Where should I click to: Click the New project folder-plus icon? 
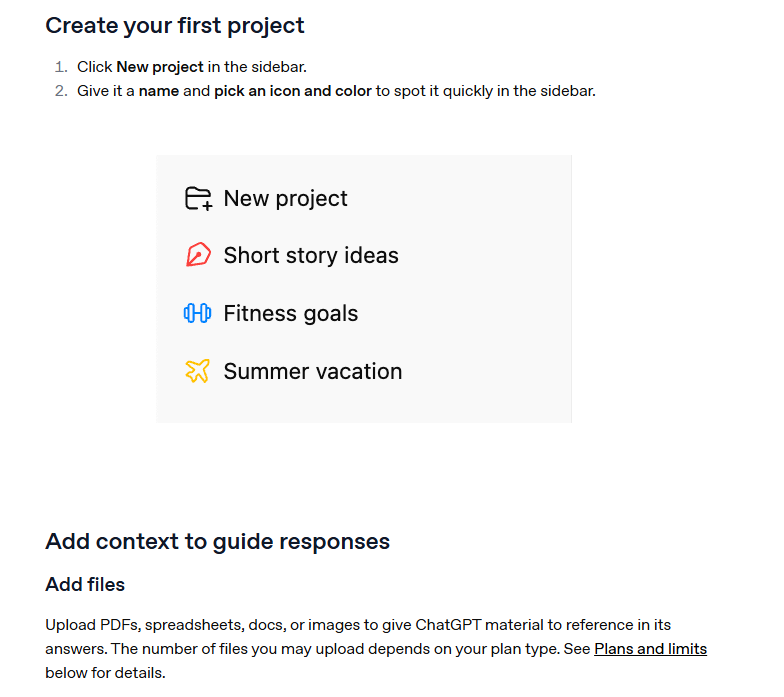click(x=198, y=198)
